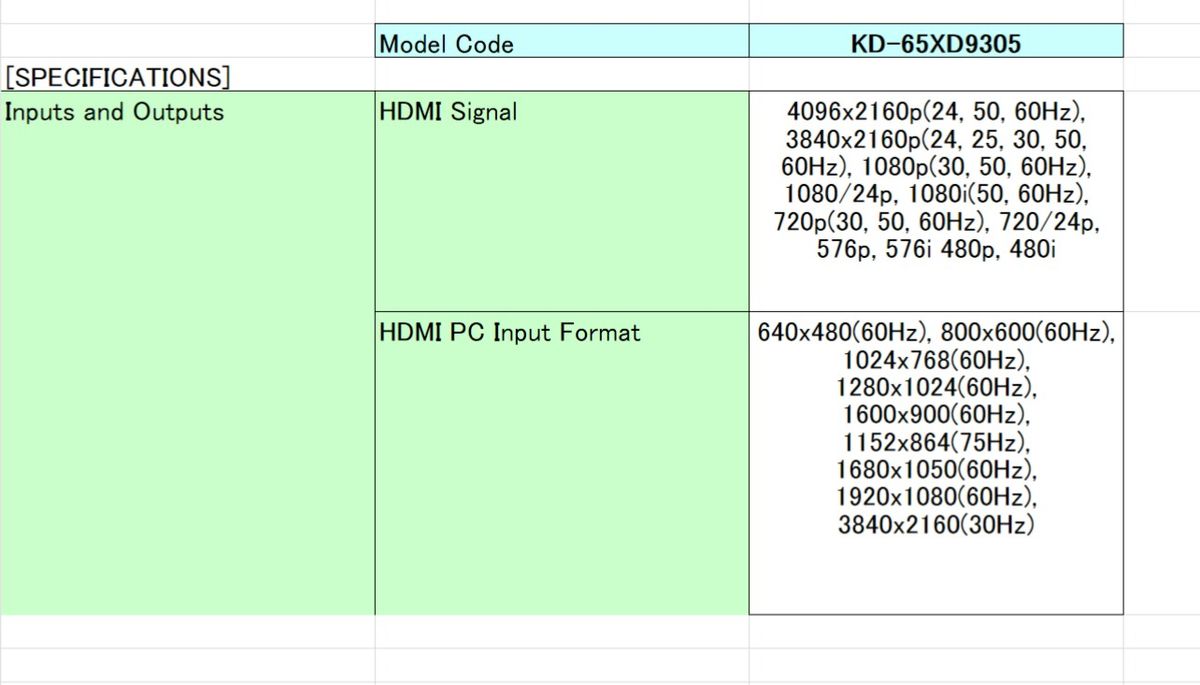Click the 1152x864(75Hz) resolution line
1200x685 pixels.
pos(935,442)
